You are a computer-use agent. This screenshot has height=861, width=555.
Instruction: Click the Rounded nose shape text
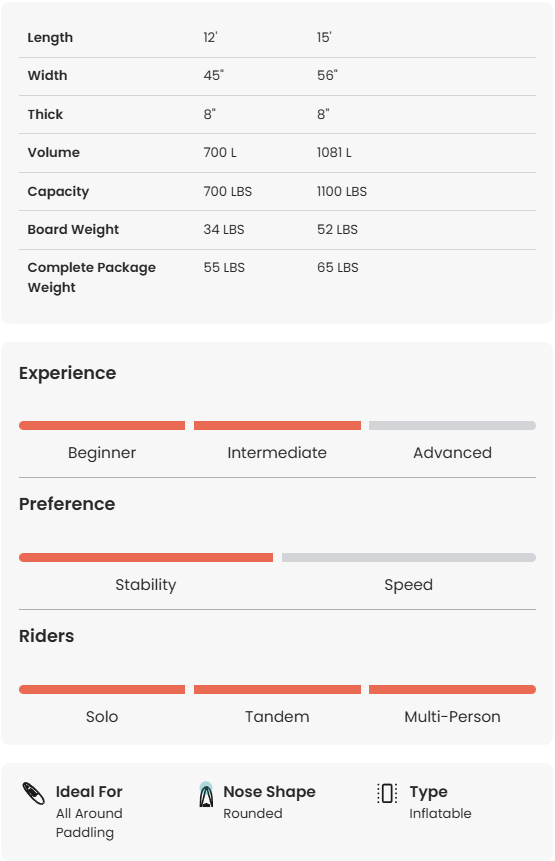point(253,813)
